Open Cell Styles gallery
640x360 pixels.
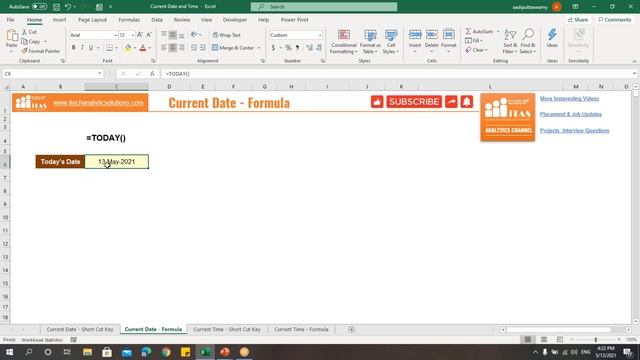click(391, 41)
